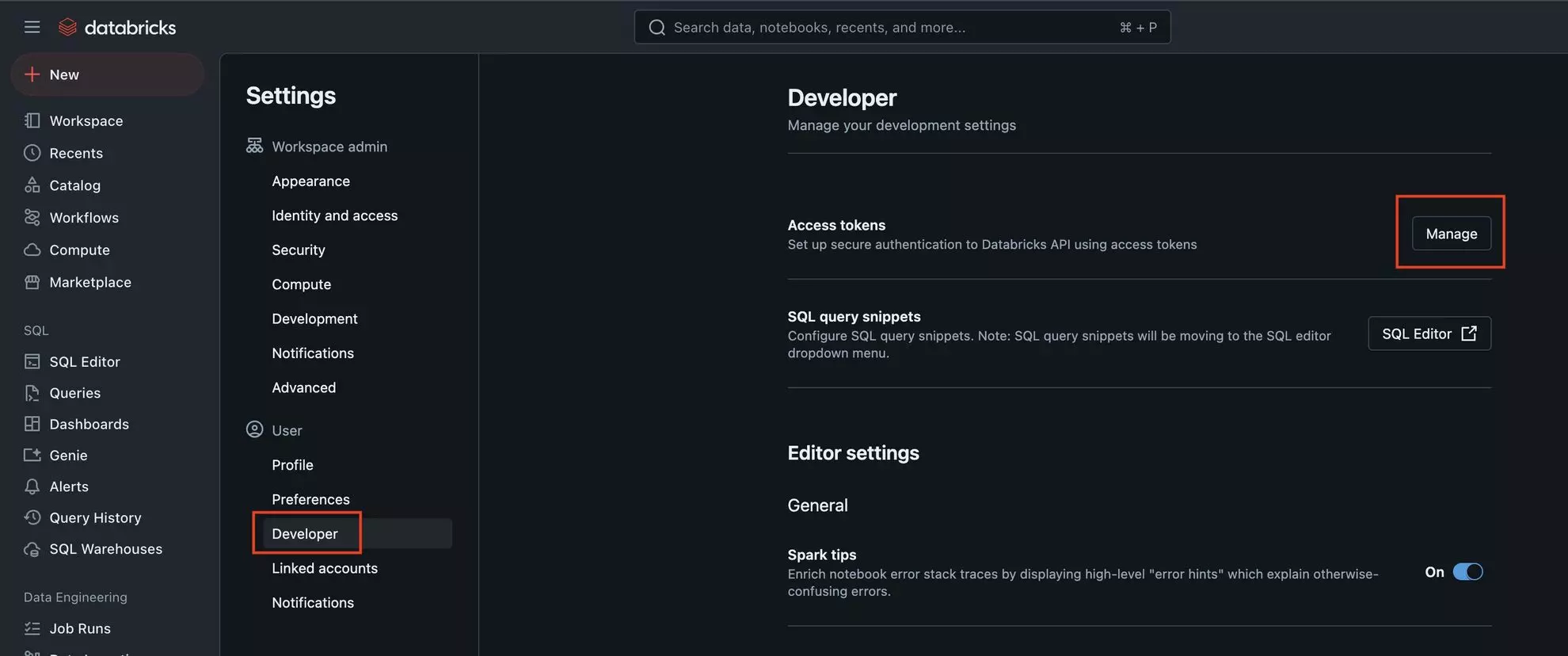Open Query History in sidebar
The image size is (1568, 656).
pos(95,517)
